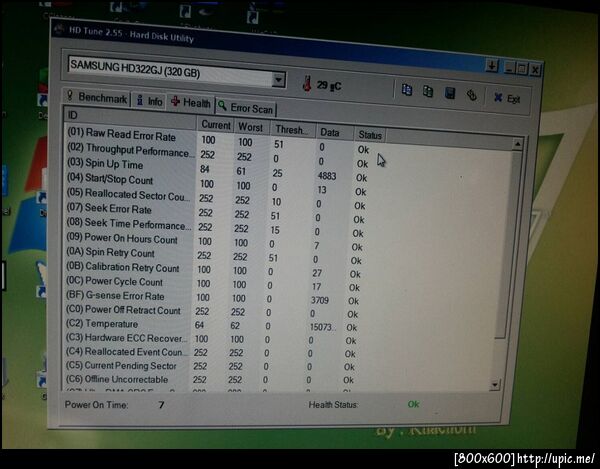Select the Start/Stop Count row
The width and height of the screenshot is (600, 469).
(x=216, y=183)
